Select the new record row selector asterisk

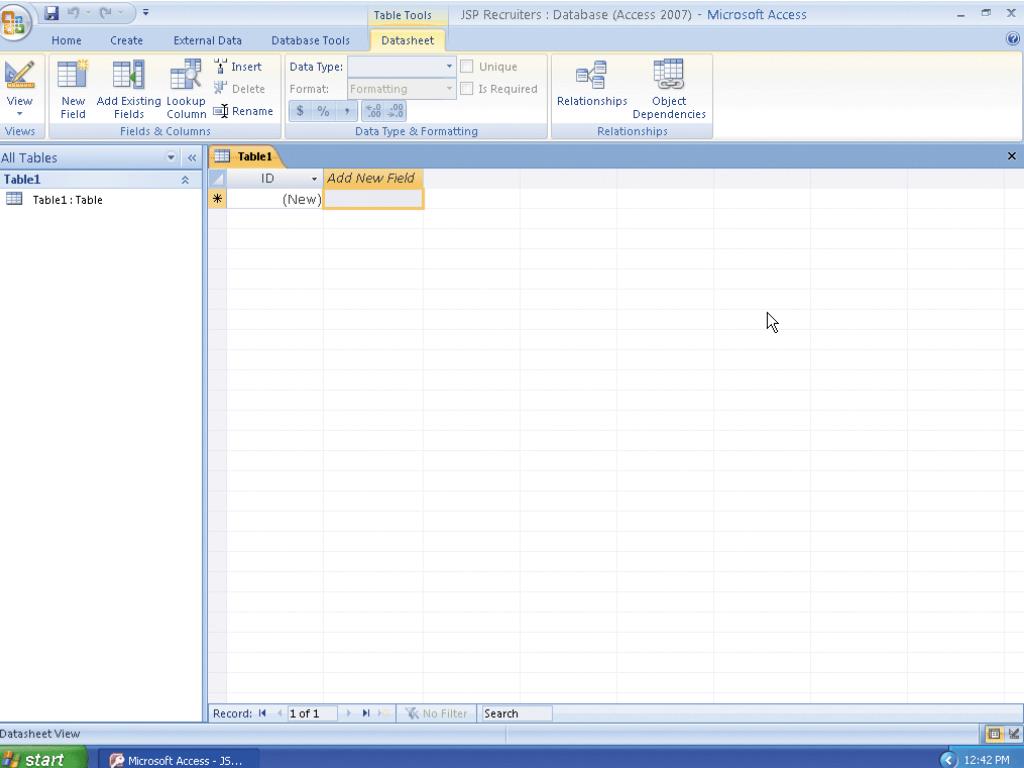[x=217, y=199]
